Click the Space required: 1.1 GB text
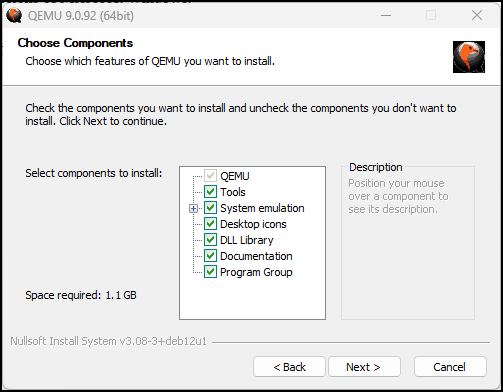 (81, 295)
